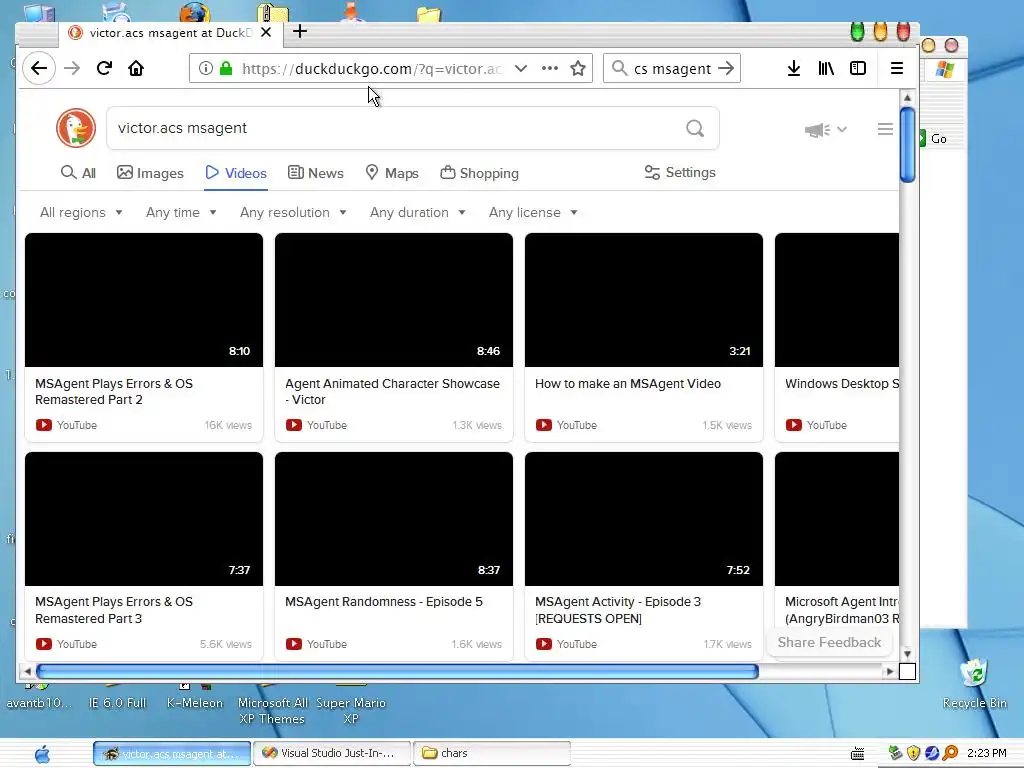The width and height of the screenshot is (1024, 768).
Task: Click the vertical scrollbar thumb
Action: coord(907,144)
